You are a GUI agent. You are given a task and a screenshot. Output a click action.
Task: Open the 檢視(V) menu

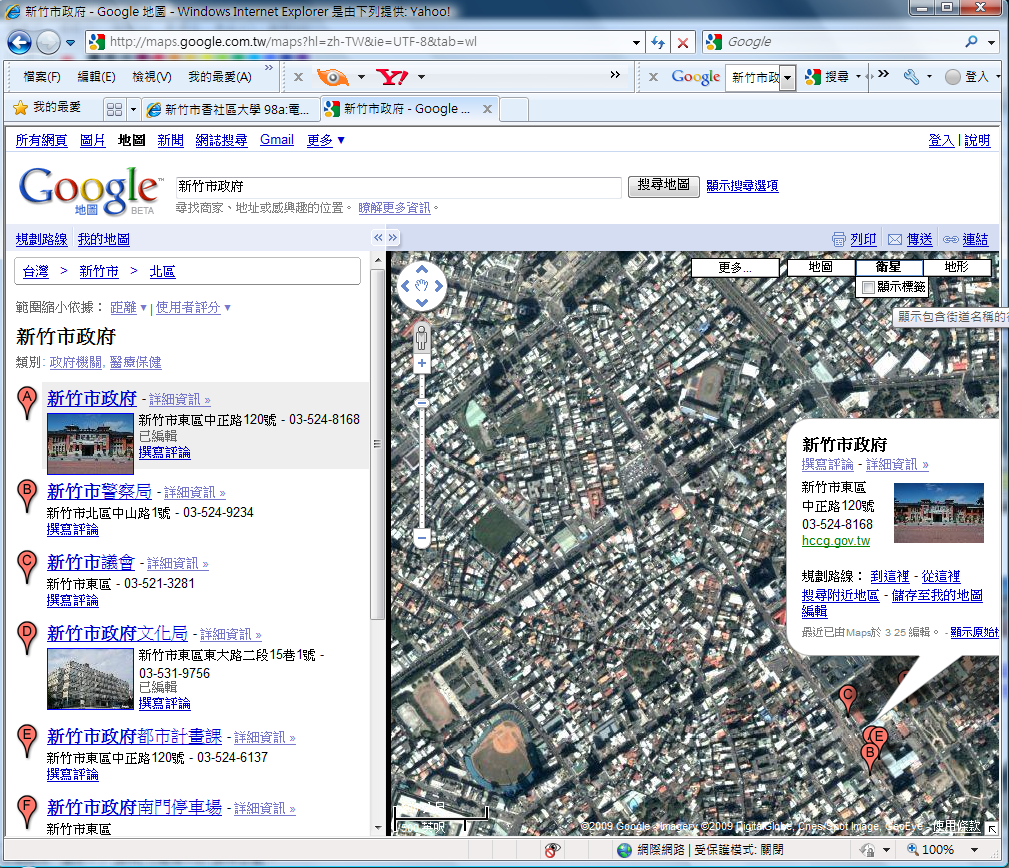[x=152, y=77]
